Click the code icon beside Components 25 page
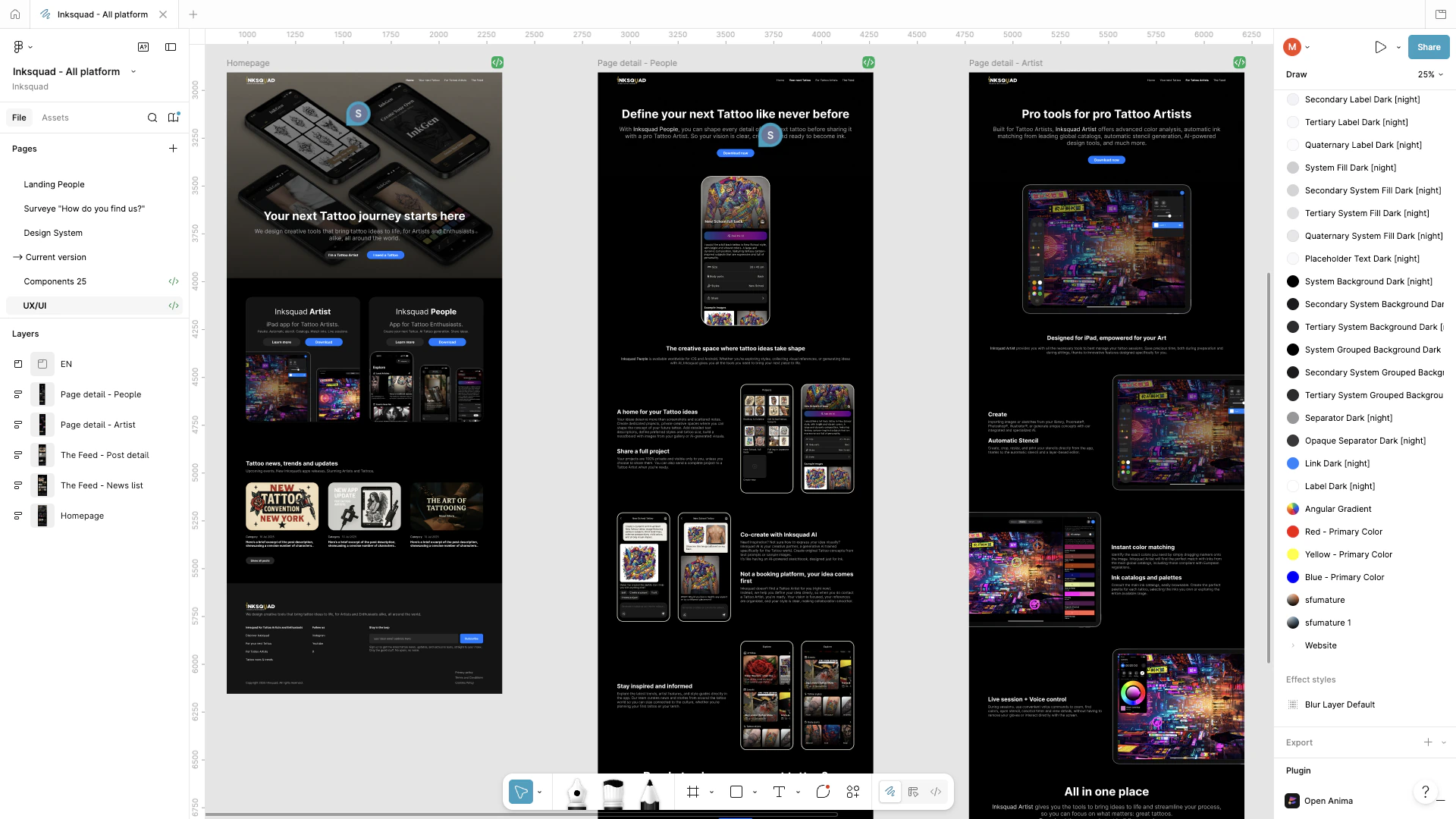This screenshot has width=1456, height=819. [x=174, y=281]
